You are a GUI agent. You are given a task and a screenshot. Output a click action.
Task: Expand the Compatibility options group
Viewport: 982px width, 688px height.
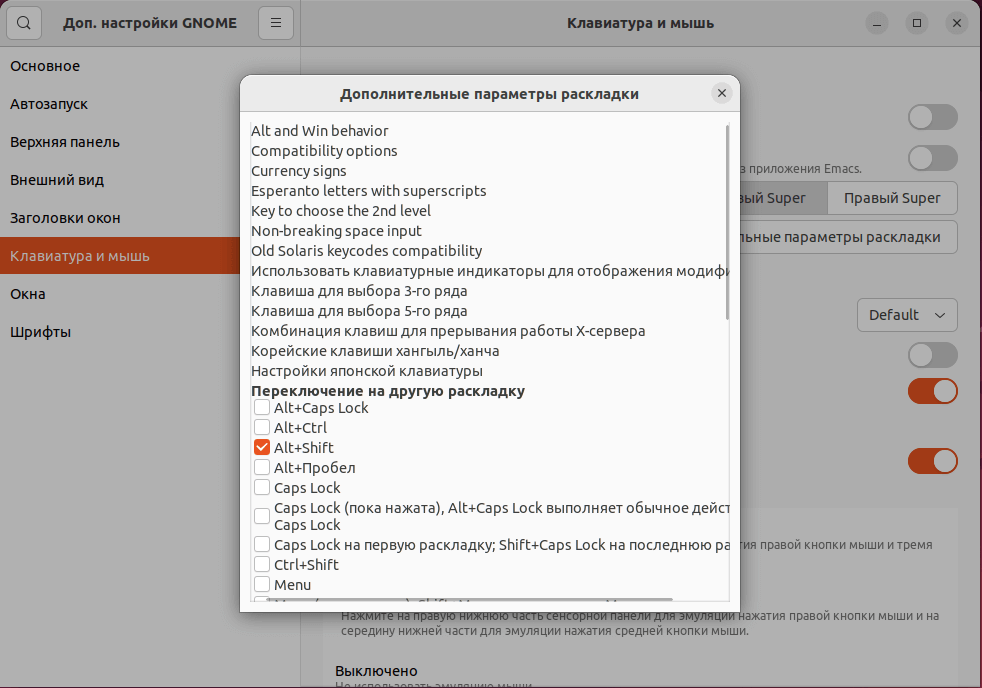324,151
